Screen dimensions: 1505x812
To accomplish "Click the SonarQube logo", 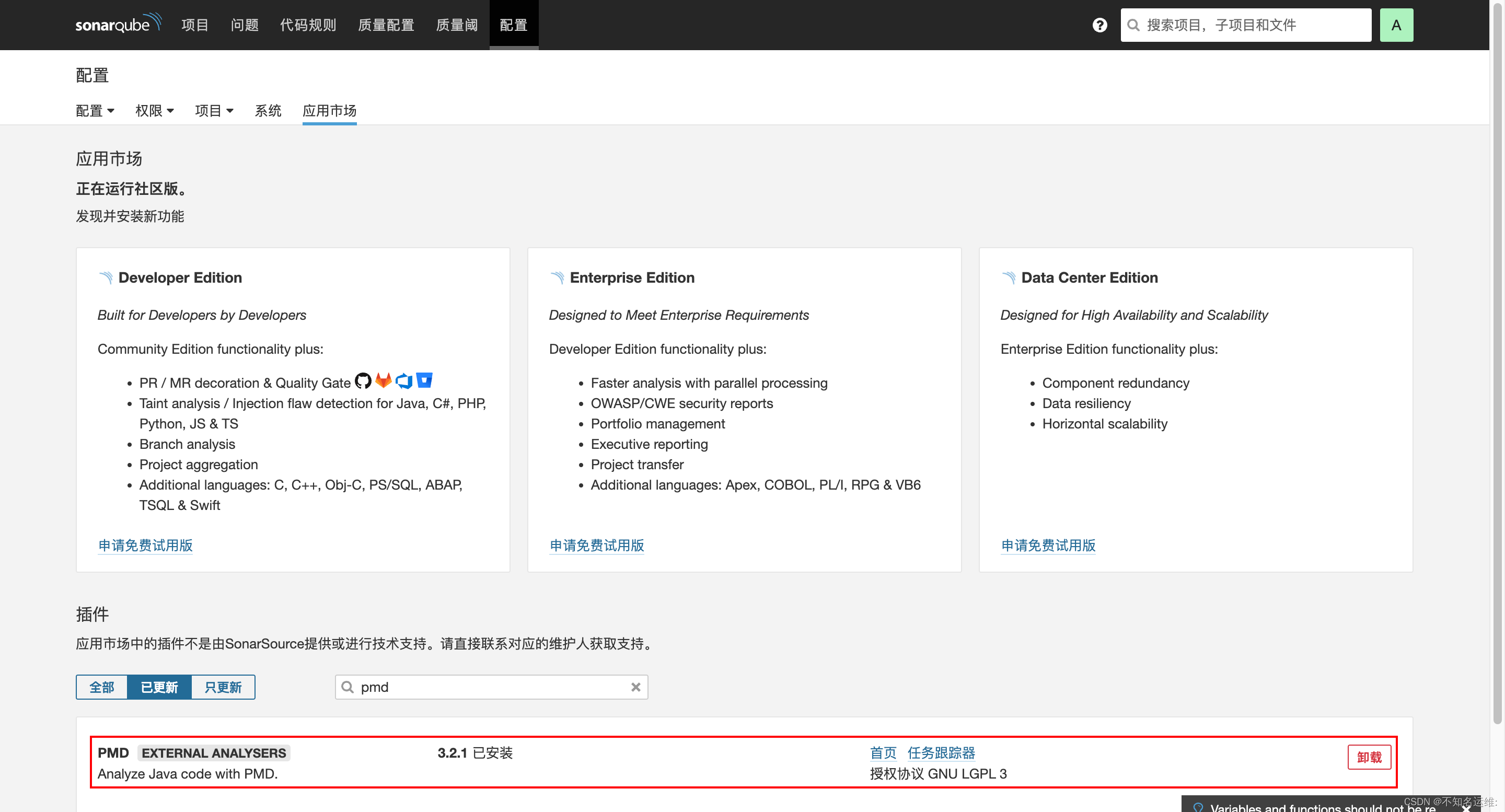I will coord(118,24).
